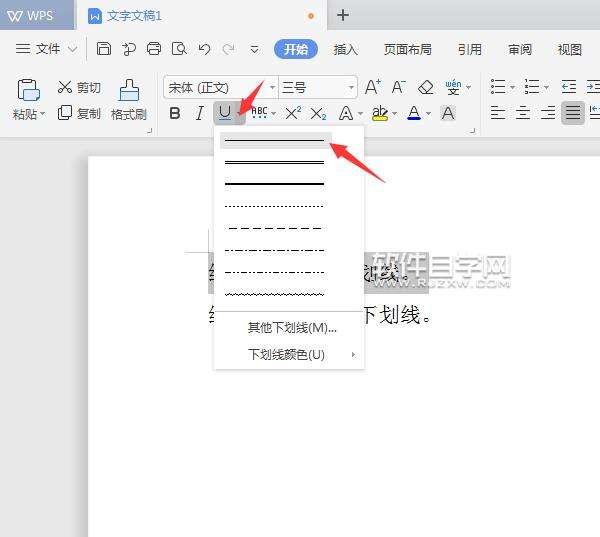Expand 下划线颜色(U) underline color submenu

(289, 354)
